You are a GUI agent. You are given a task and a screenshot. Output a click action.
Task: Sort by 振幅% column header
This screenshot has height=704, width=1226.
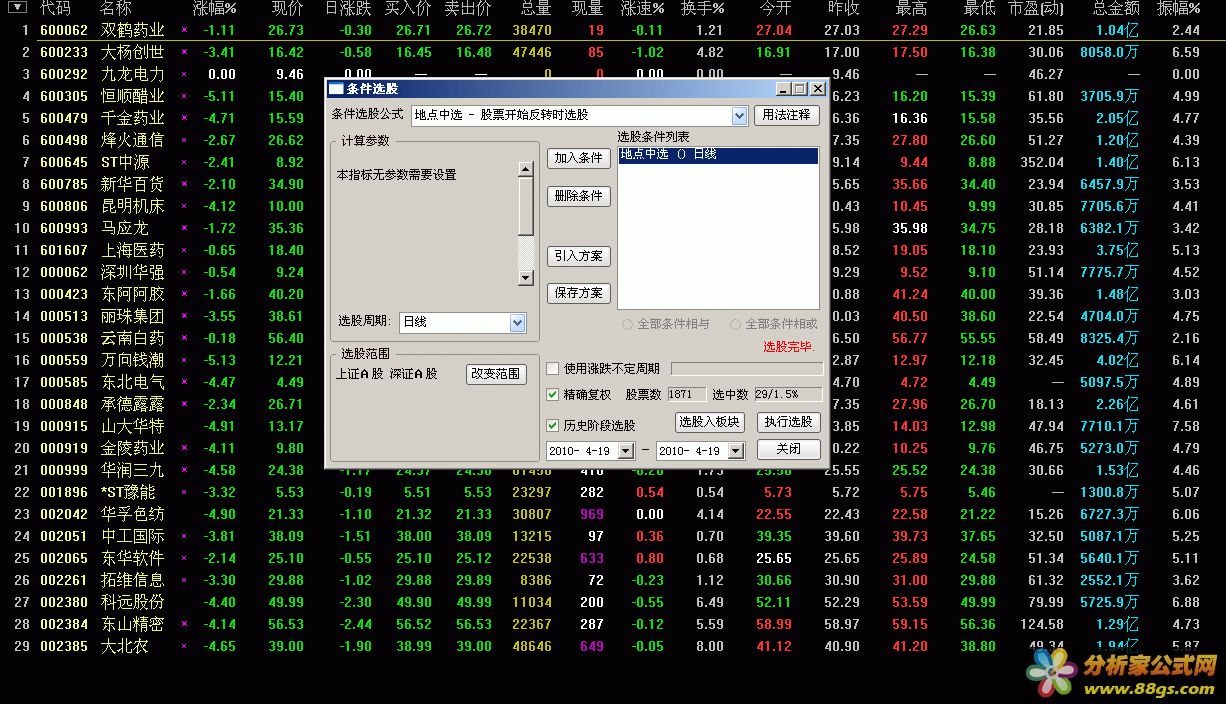(1178, 8)
